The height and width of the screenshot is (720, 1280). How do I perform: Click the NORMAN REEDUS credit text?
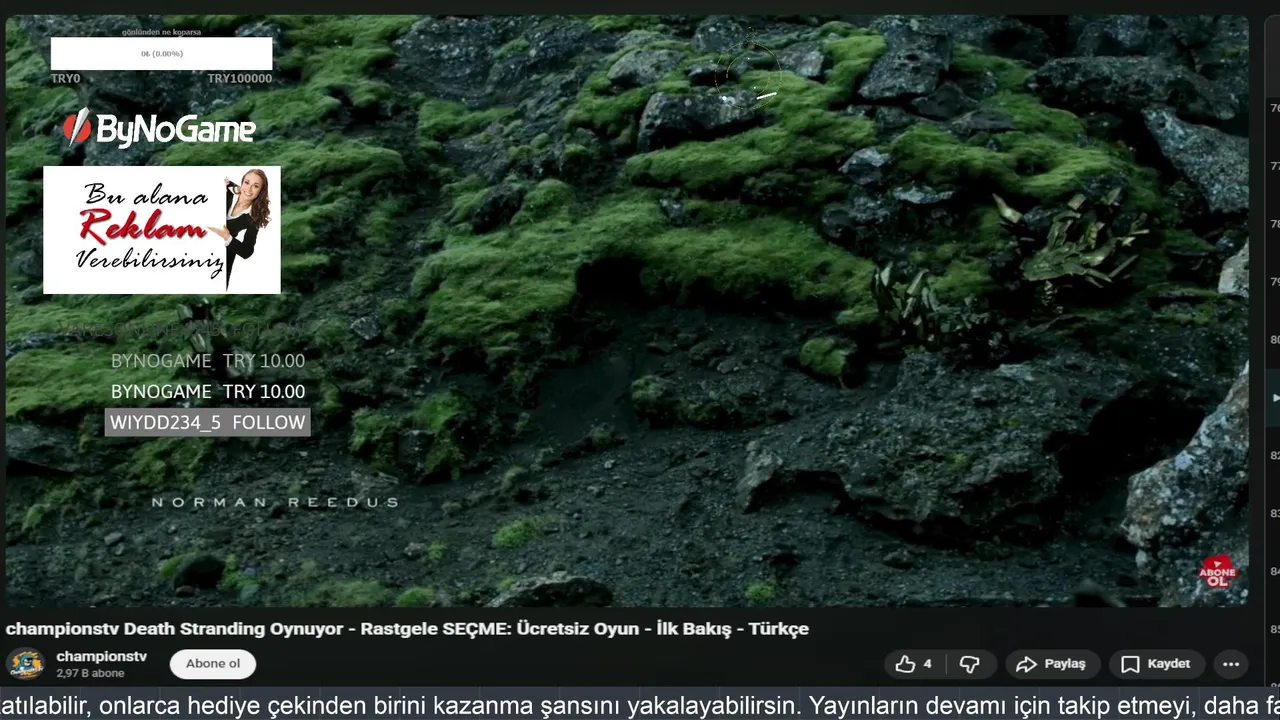pos(275,502)
